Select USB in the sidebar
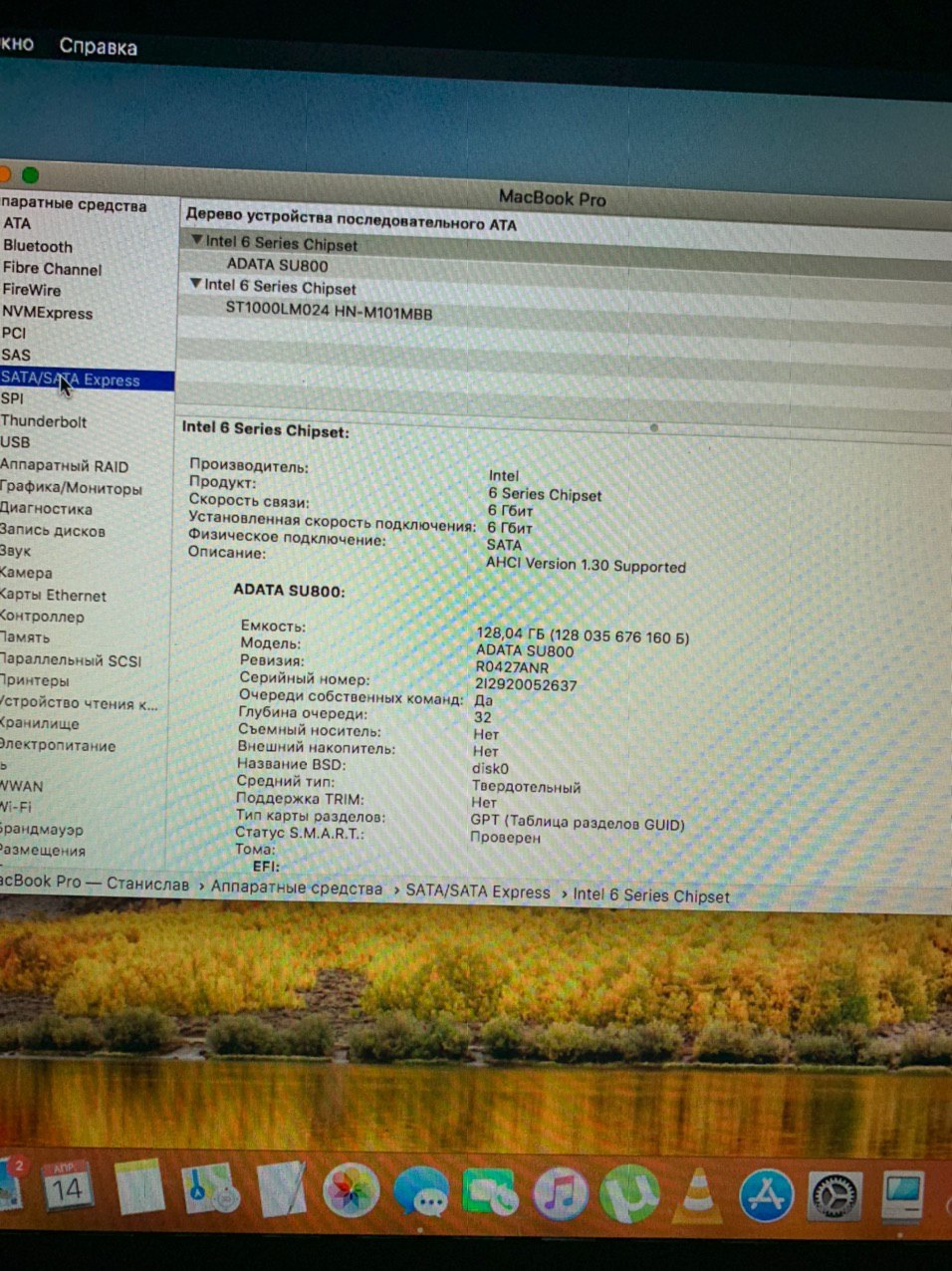 [x=15, y=442]
